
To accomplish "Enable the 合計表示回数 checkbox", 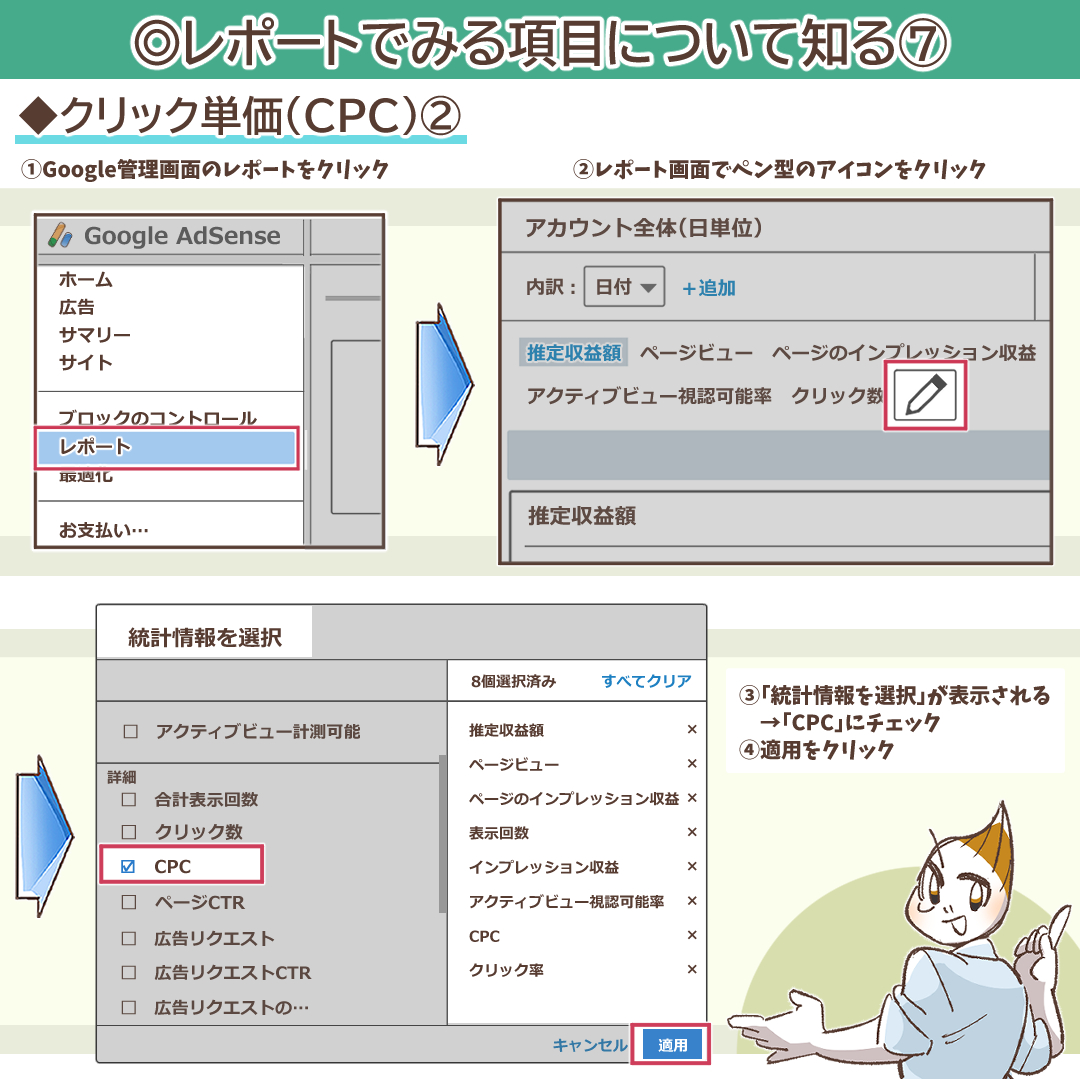I will 128,800.
